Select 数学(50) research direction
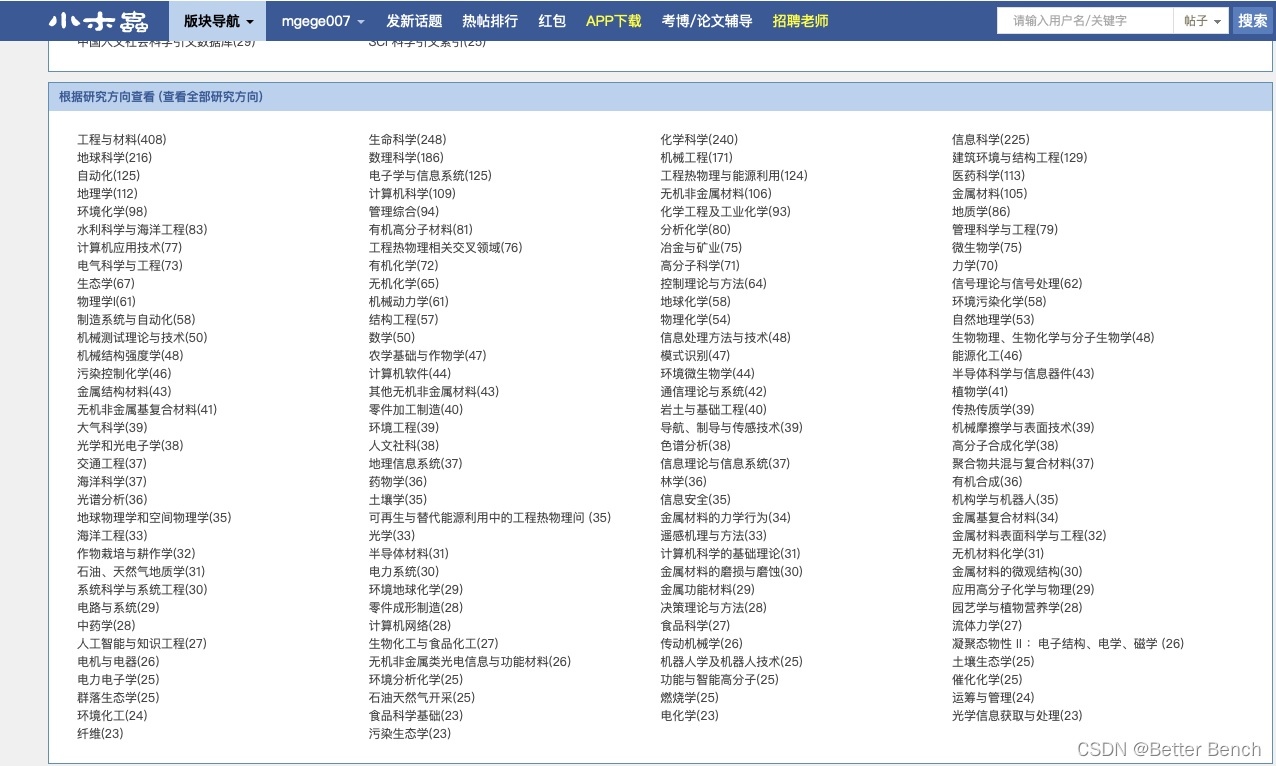The height and width of the screenshot is (766, 1276). (391, 338)
